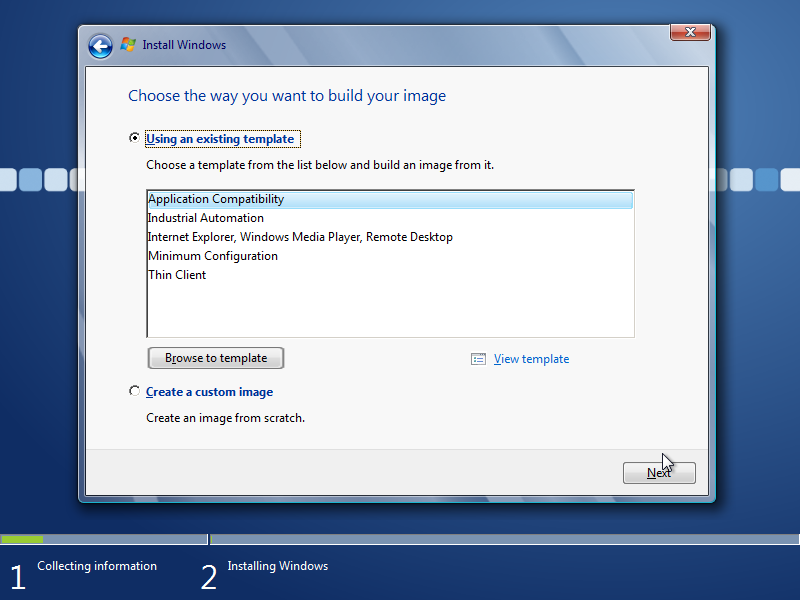The height and width of the screenshot is (600, 800).
Task: Close the Install Windows dialog
Action: (690, 32)
